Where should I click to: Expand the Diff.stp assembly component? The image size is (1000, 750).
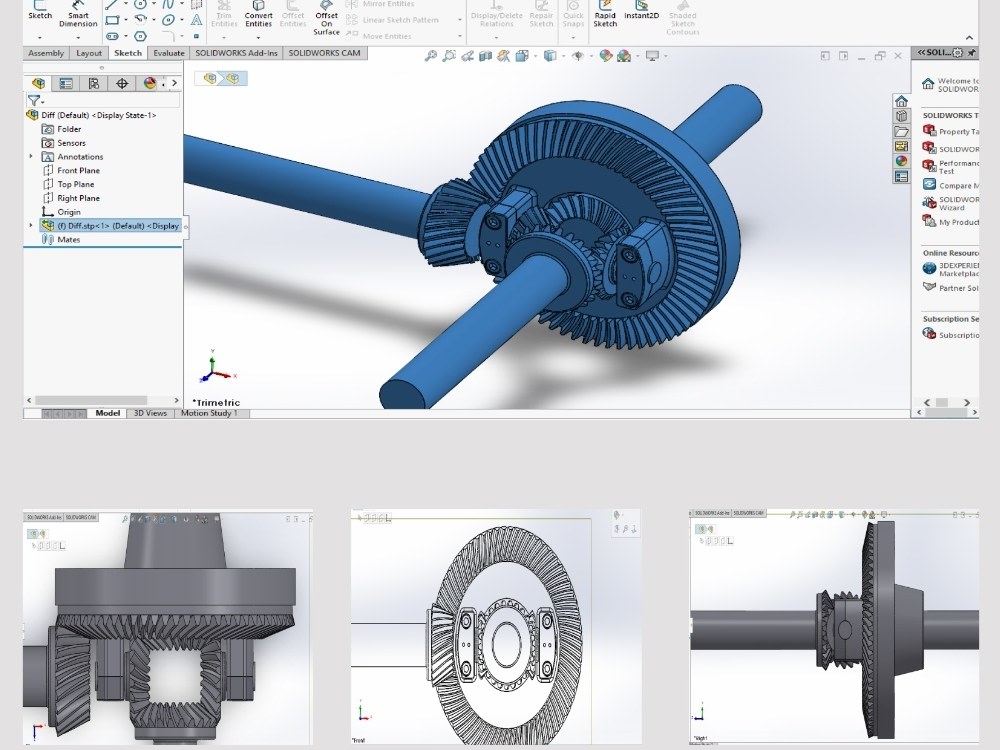click(x=30, y=225)
